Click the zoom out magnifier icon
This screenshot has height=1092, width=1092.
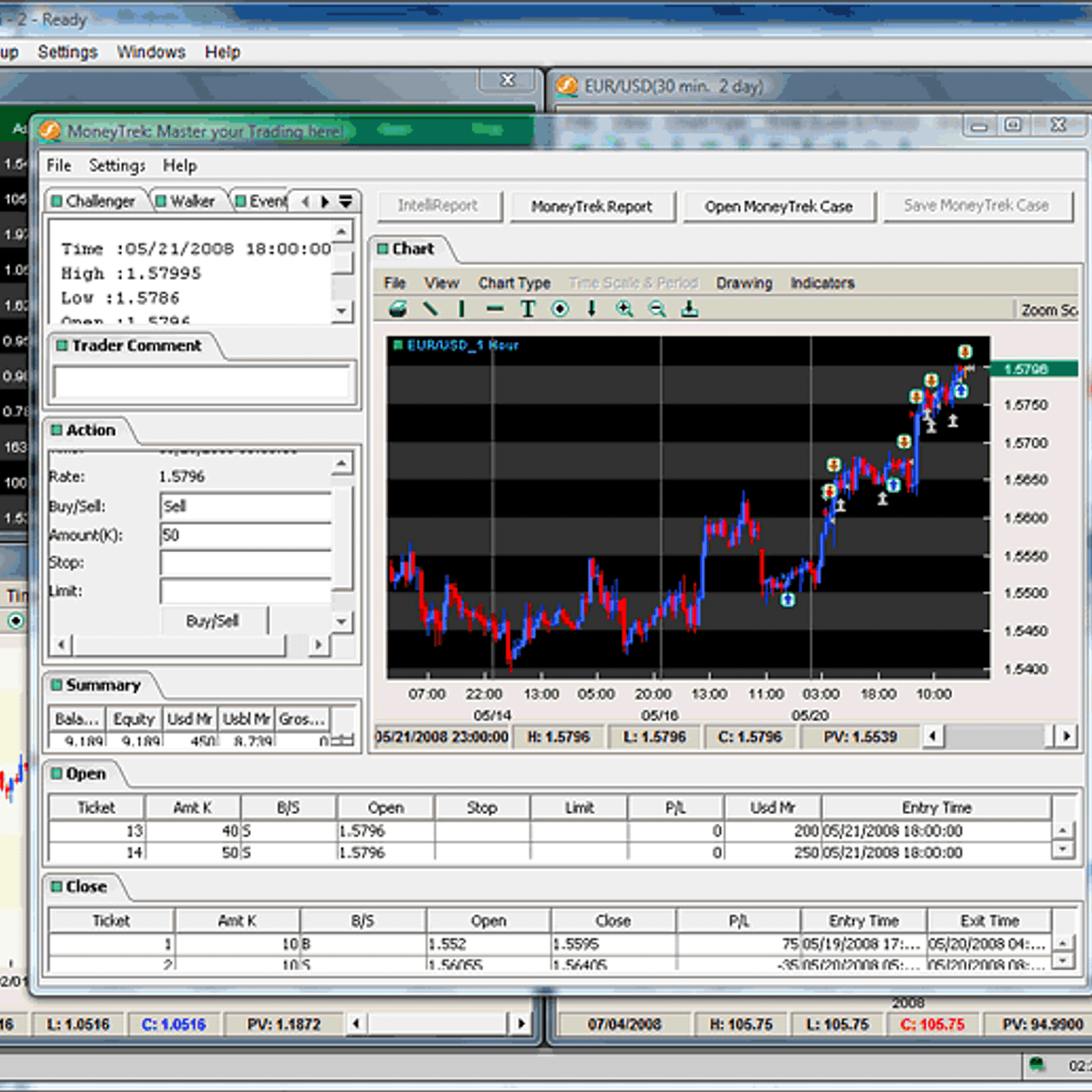click(657, 309)
